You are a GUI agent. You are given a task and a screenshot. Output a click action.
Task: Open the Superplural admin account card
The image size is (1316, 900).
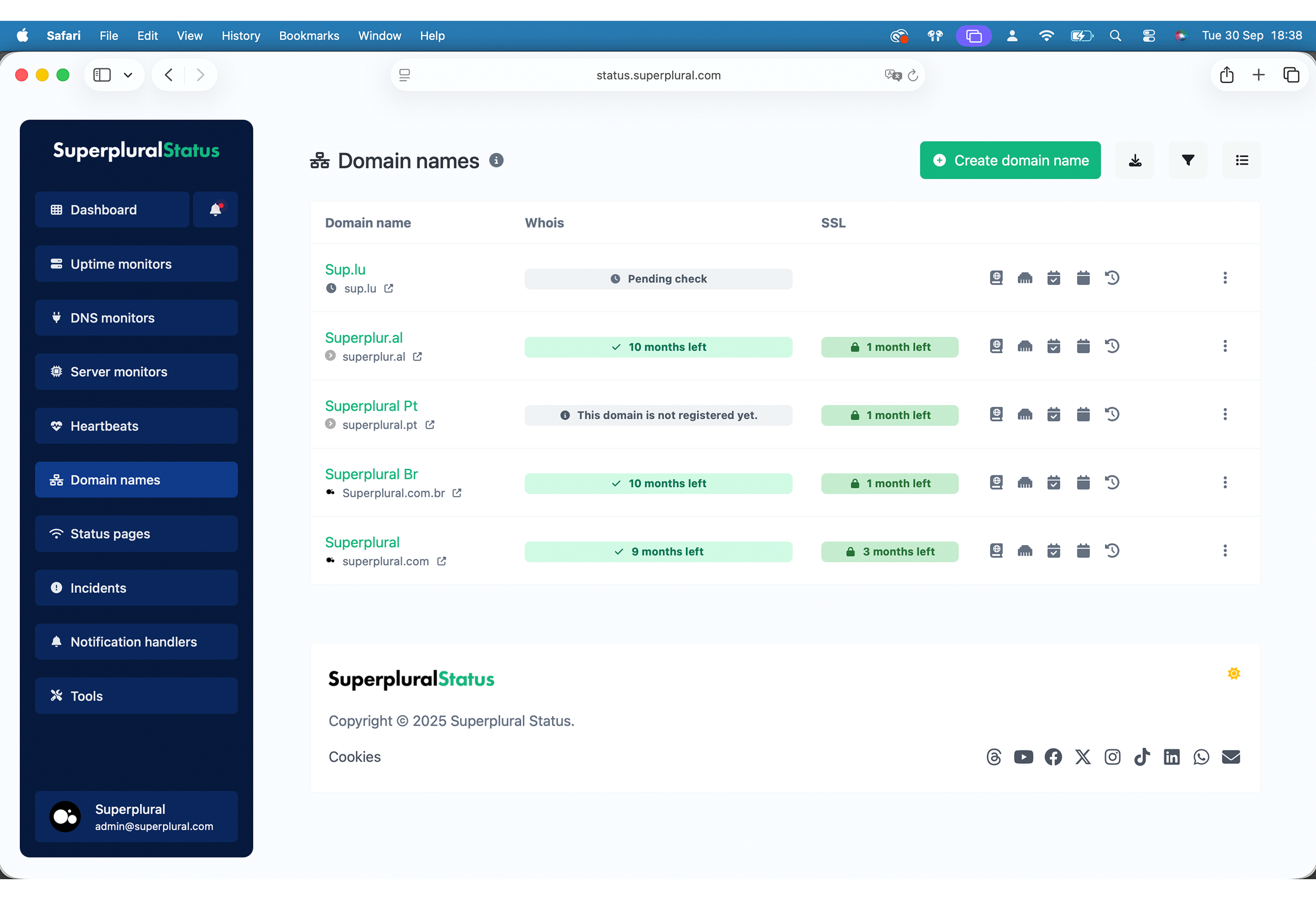point(137,817)
